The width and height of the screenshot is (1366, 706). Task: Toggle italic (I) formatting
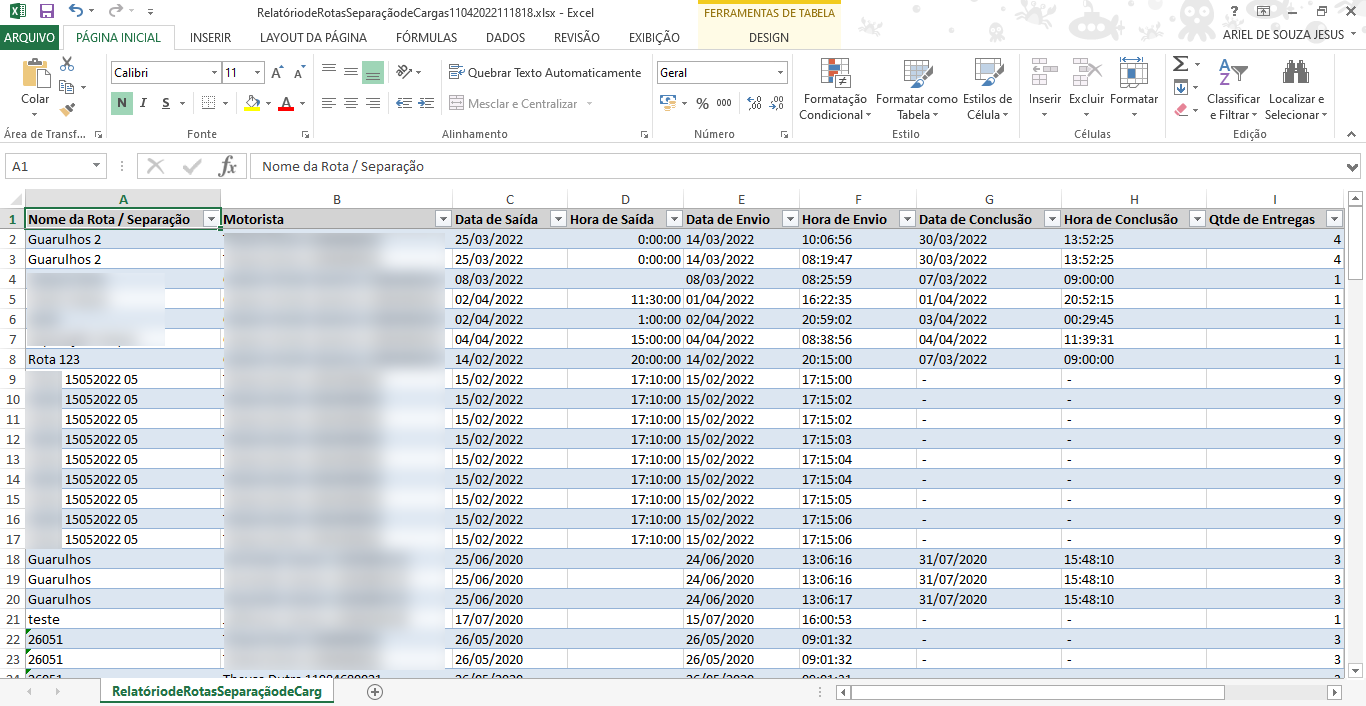(x=144, y=103)
